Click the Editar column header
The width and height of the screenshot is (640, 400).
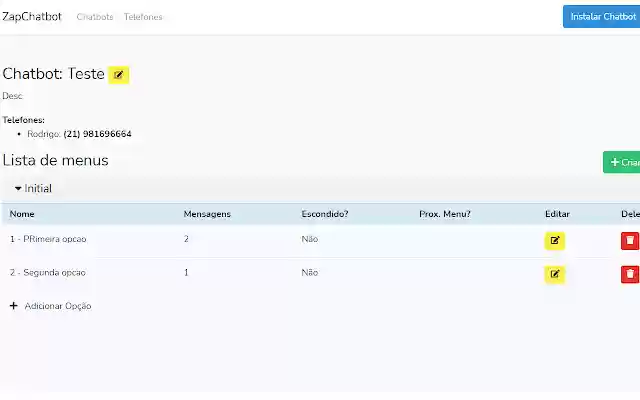[x=557, y=214]
